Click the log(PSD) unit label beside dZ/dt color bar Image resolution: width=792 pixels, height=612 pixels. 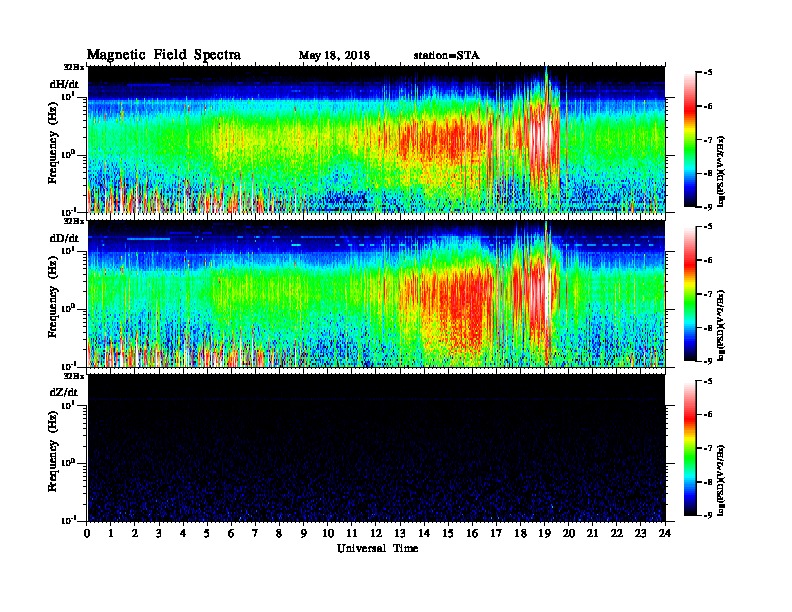(722, 479)
